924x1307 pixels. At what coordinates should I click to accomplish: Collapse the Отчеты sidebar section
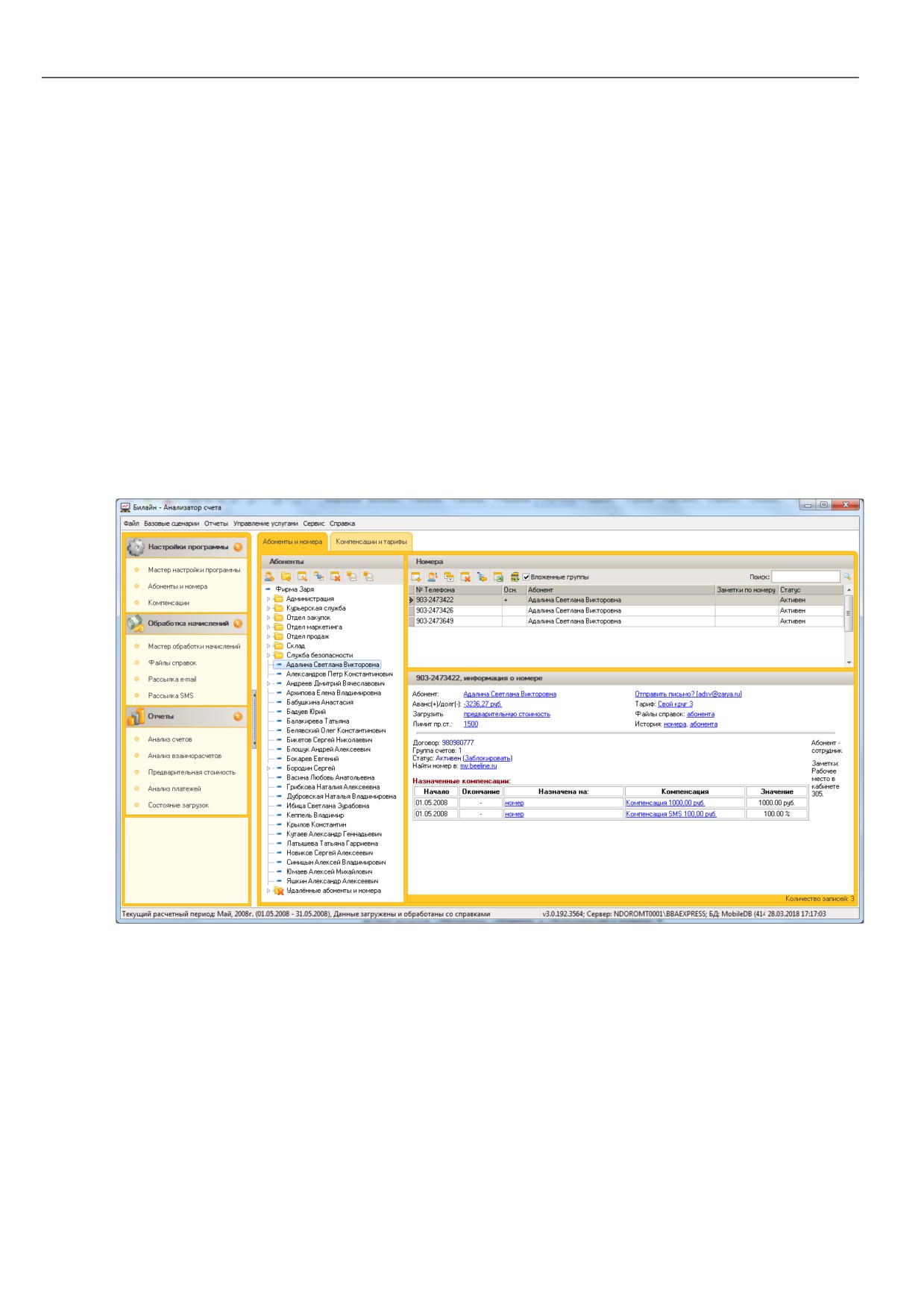tap(238, 717)
